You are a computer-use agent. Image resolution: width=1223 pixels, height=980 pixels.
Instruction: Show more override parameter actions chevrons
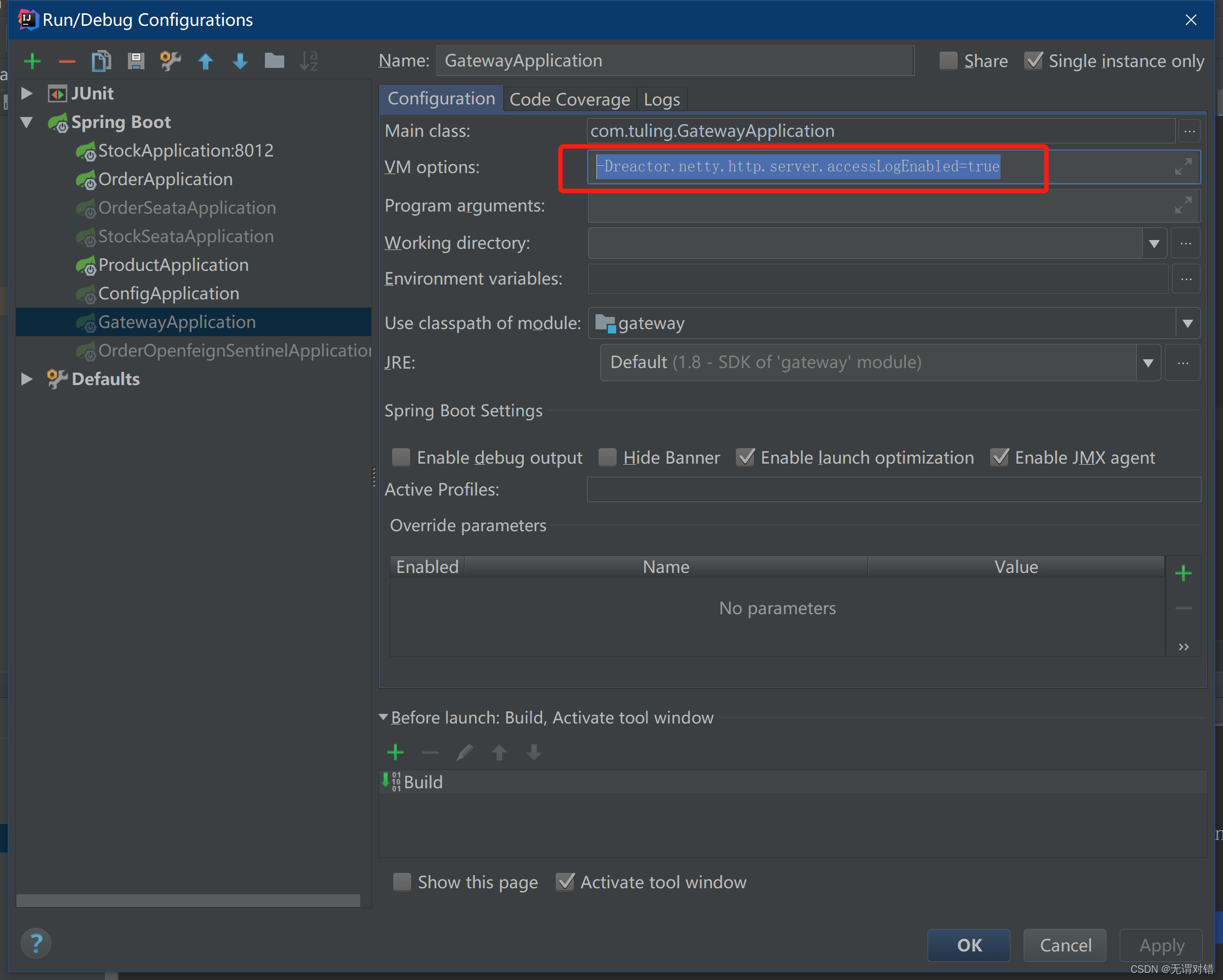(1183, 647)
